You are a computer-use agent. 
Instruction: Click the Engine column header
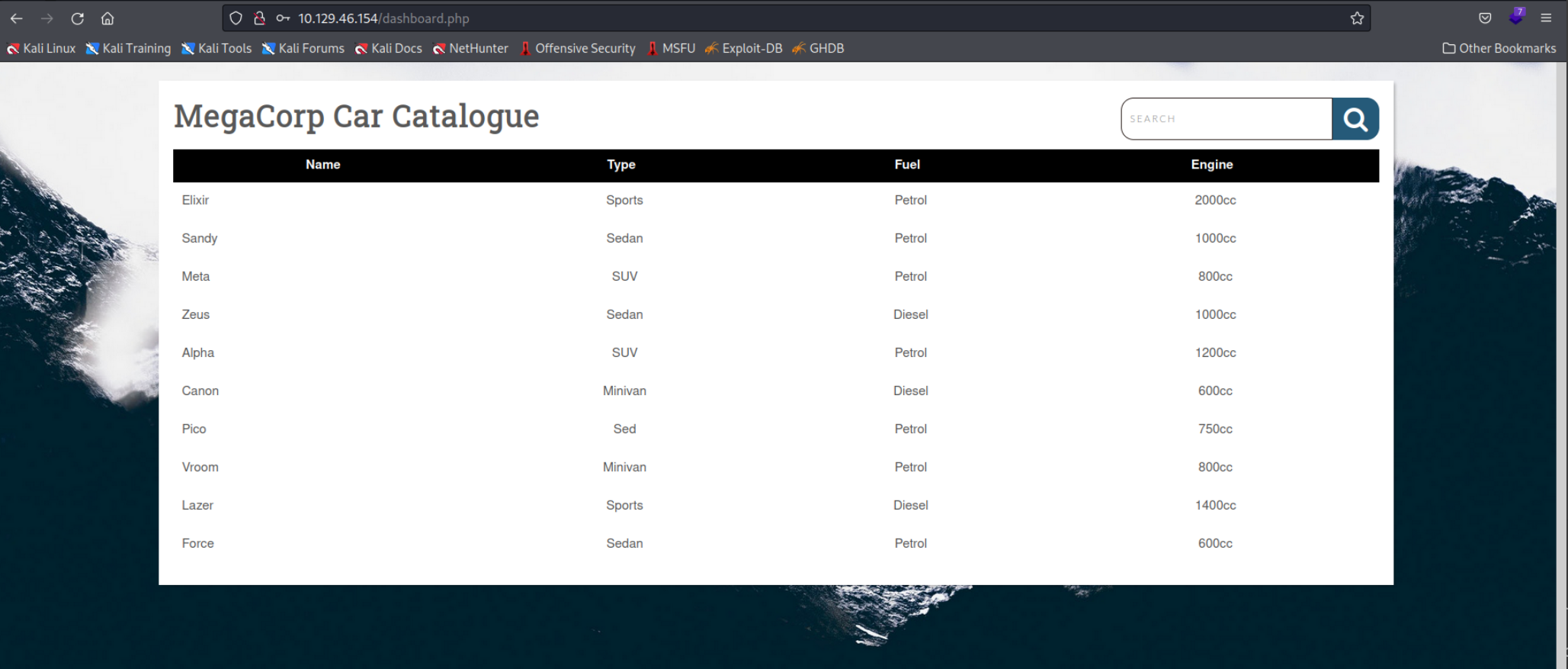(1212, 165)
